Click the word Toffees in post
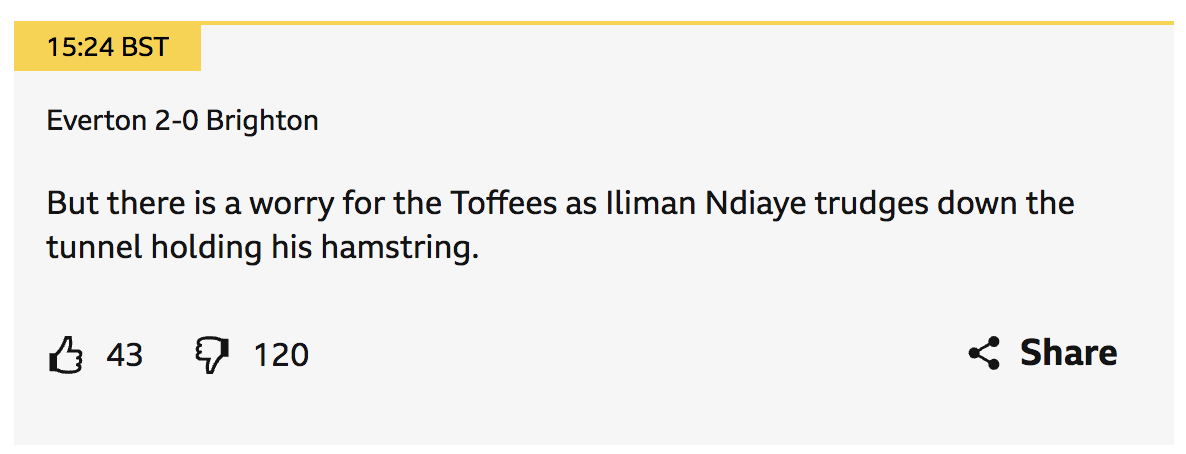Image resolution: width=1186 pixels, height=454 pixels. pos(505,204)
